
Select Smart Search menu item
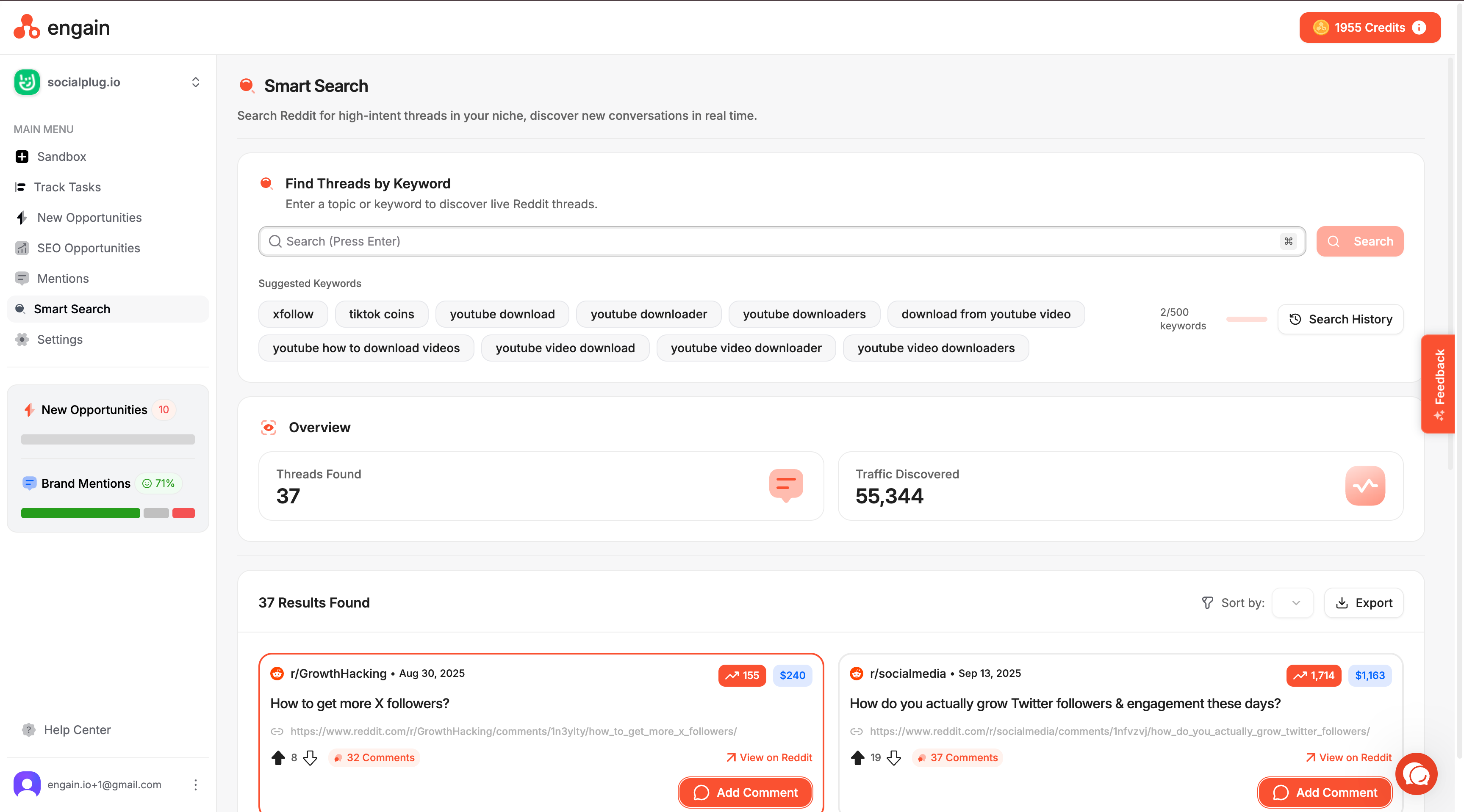(x=108, y=309)
